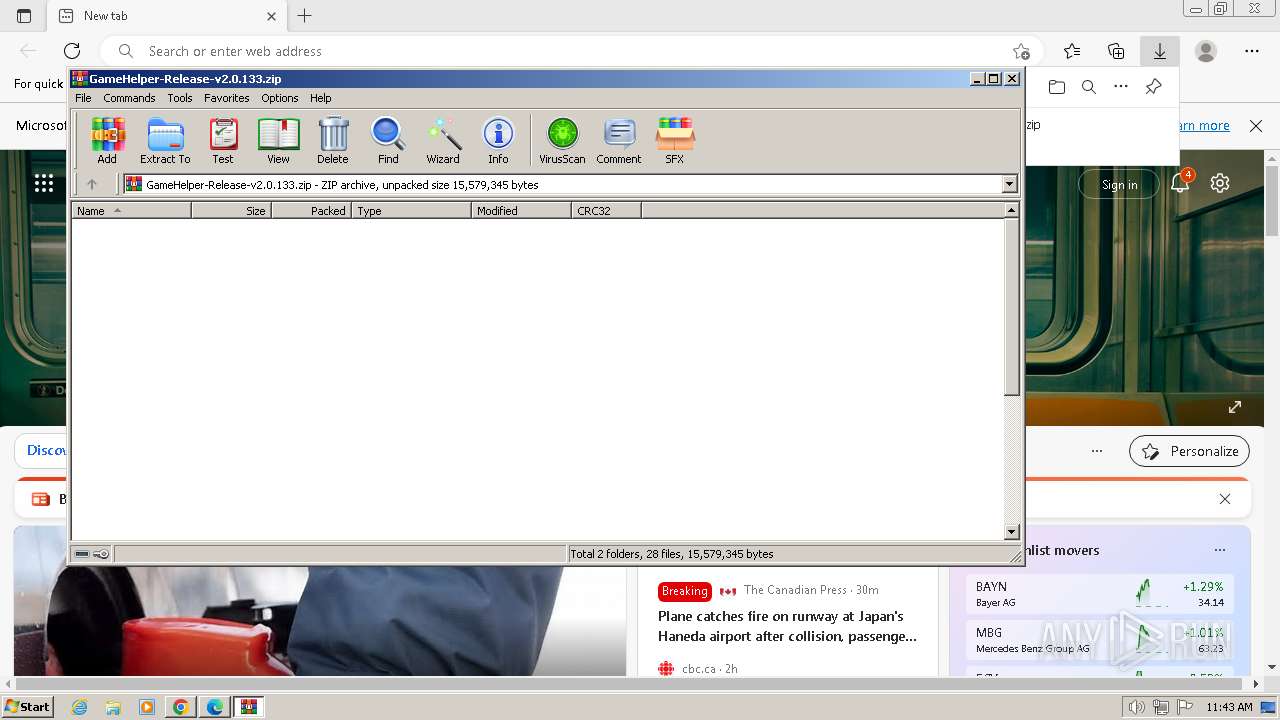Click the Breaking news tag
Viewport: 1280px width, 720px height.
point(684,591)
